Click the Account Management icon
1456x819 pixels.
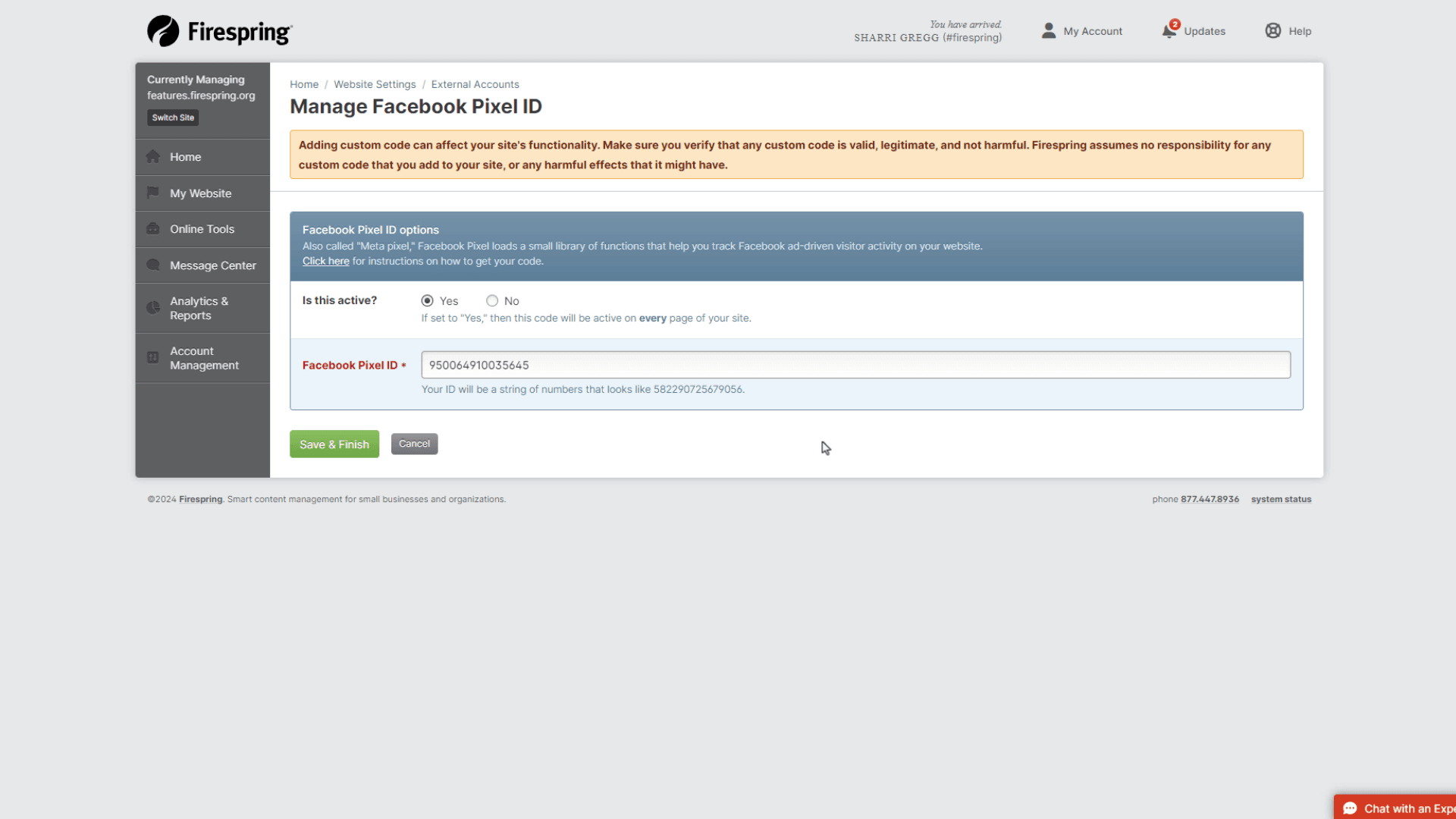[153, 357]
